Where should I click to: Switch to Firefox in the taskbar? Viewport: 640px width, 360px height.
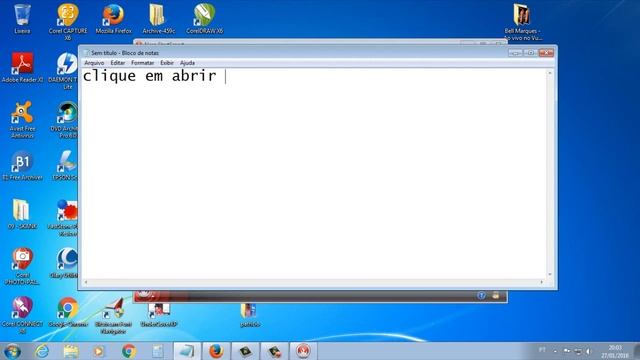(216, 351)
